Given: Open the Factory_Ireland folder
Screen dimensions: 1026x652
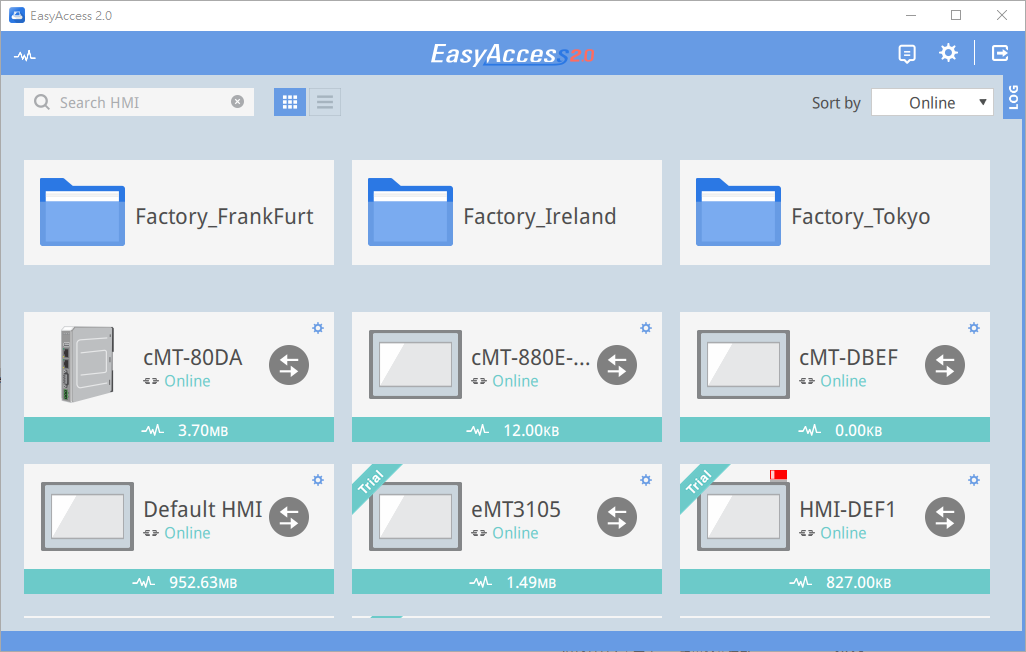Looking at the screenshot, I should [506, 213].
